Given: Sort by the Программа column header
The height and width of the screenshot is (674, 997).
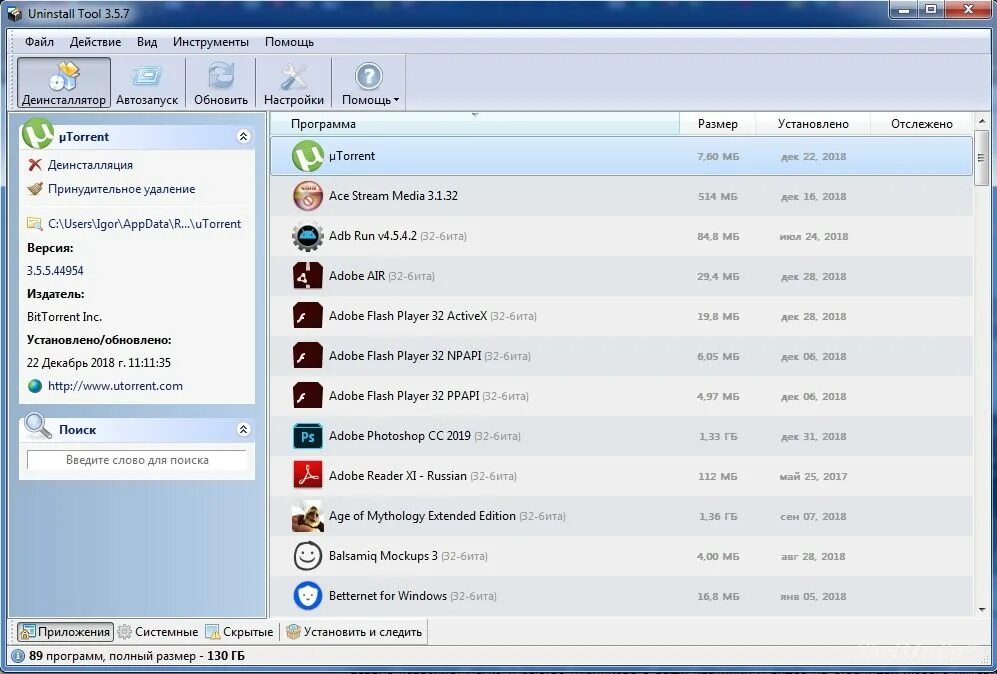Looking at the screenshot, I should point(474,124).
